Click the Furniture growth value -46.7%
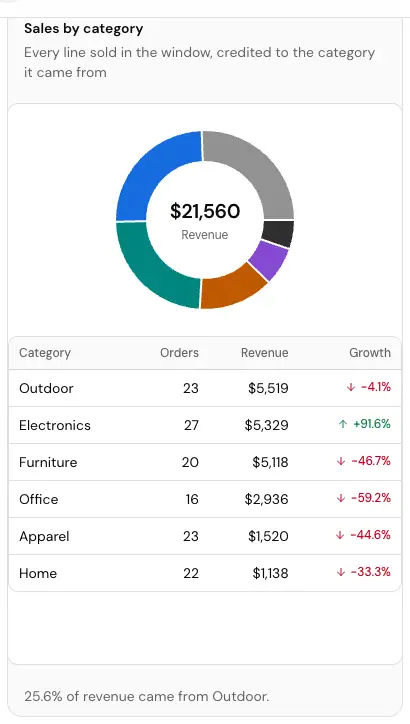This screenshot has width=410, height=724. [x=371, y=461]
